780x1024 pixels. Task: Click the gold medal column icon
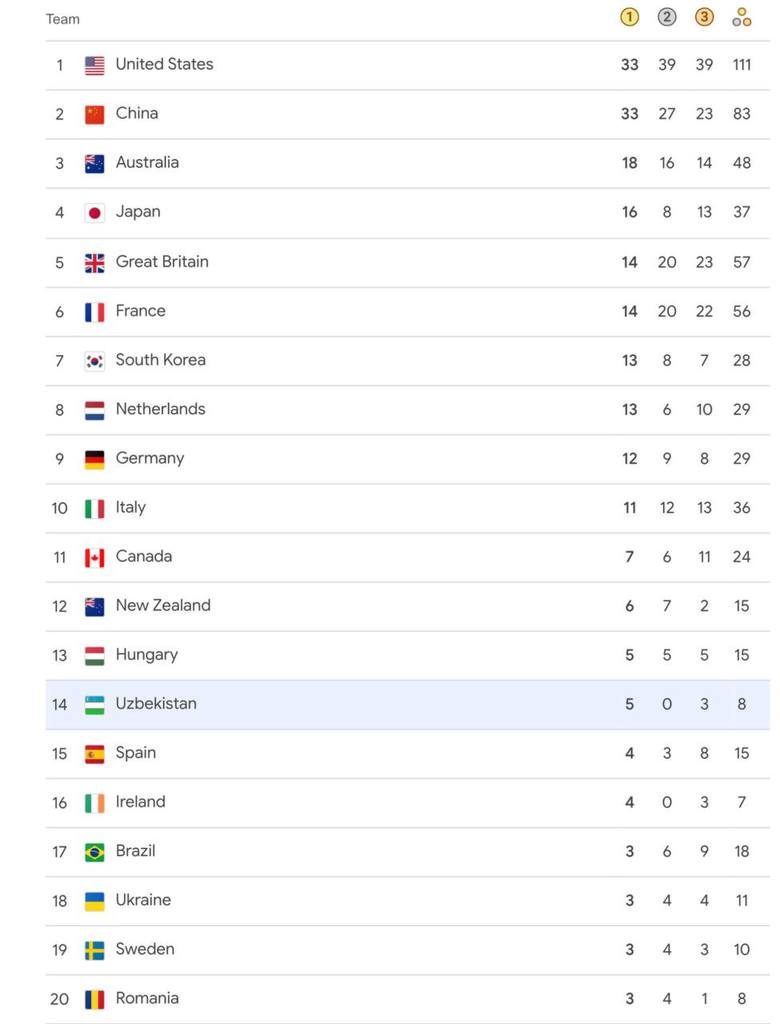(x=629, y=17)
